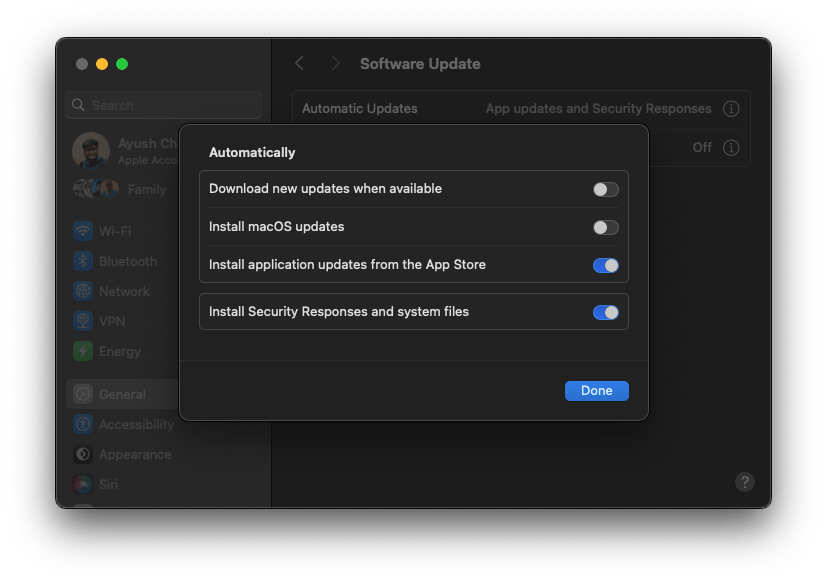Disable Install application updates from App Store
This screenshot has width=827, height=582.
(x=605, y=265)
